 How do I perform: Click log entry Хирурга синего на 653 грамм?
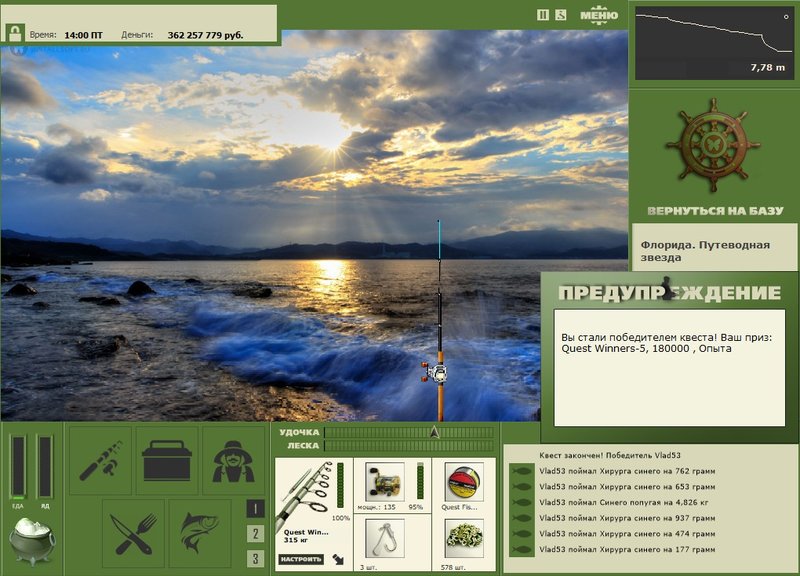point(627,487)
